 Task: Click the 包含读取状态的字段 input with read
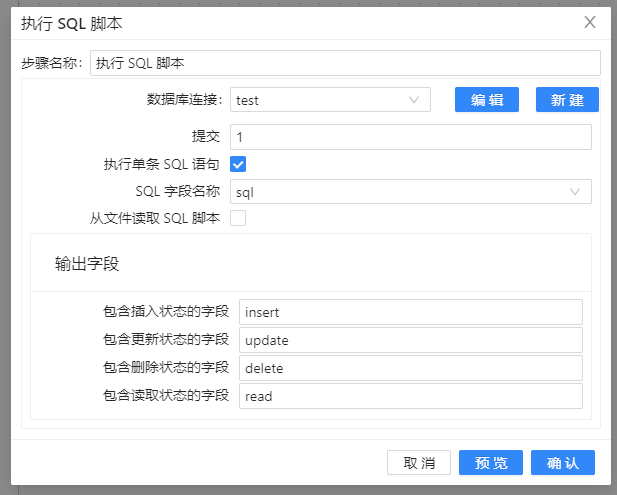pos(410,396)
